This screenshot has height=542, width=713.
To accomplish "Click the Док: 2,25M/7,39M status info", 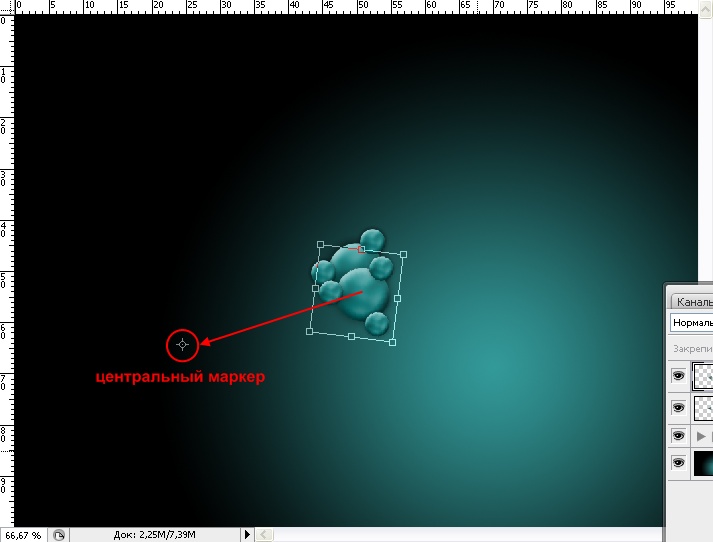I will tap(154, 535).
